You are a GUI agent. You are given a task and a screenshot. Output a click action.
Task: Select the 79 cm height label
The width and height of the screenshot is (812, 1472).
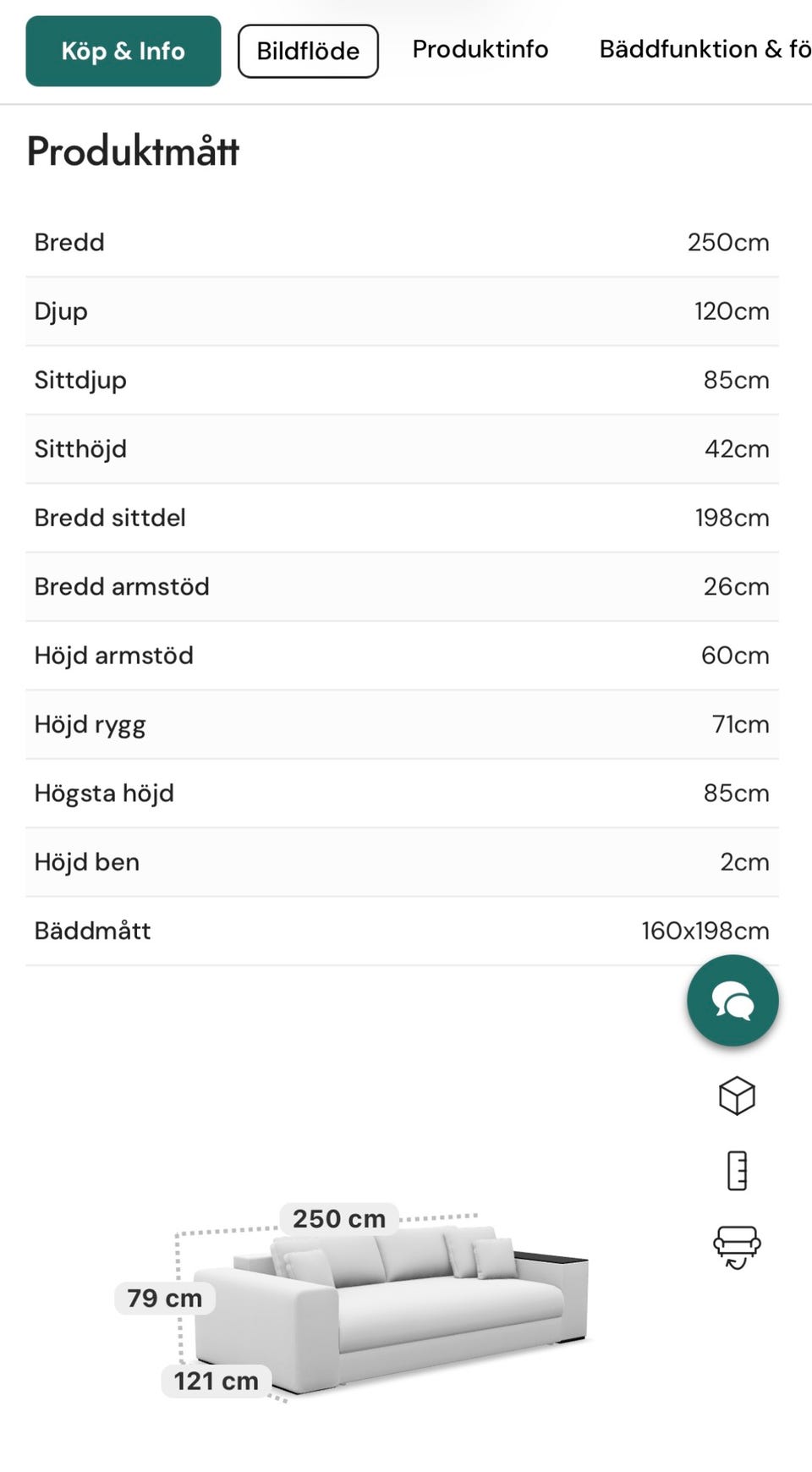165,1298
